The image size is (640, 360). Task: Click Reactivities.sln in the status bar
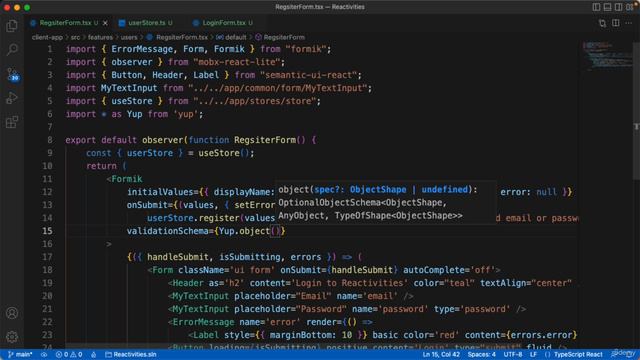(131, 354)
